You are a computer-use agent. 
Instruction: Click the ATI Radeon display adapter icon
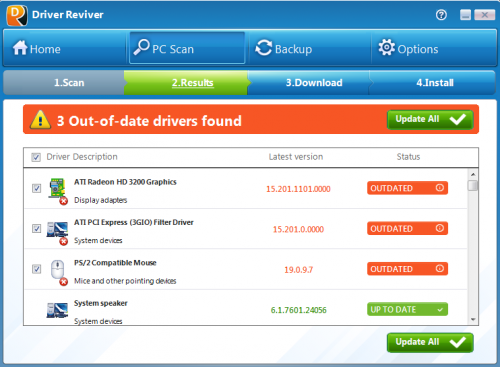click(x=57, y=190)
